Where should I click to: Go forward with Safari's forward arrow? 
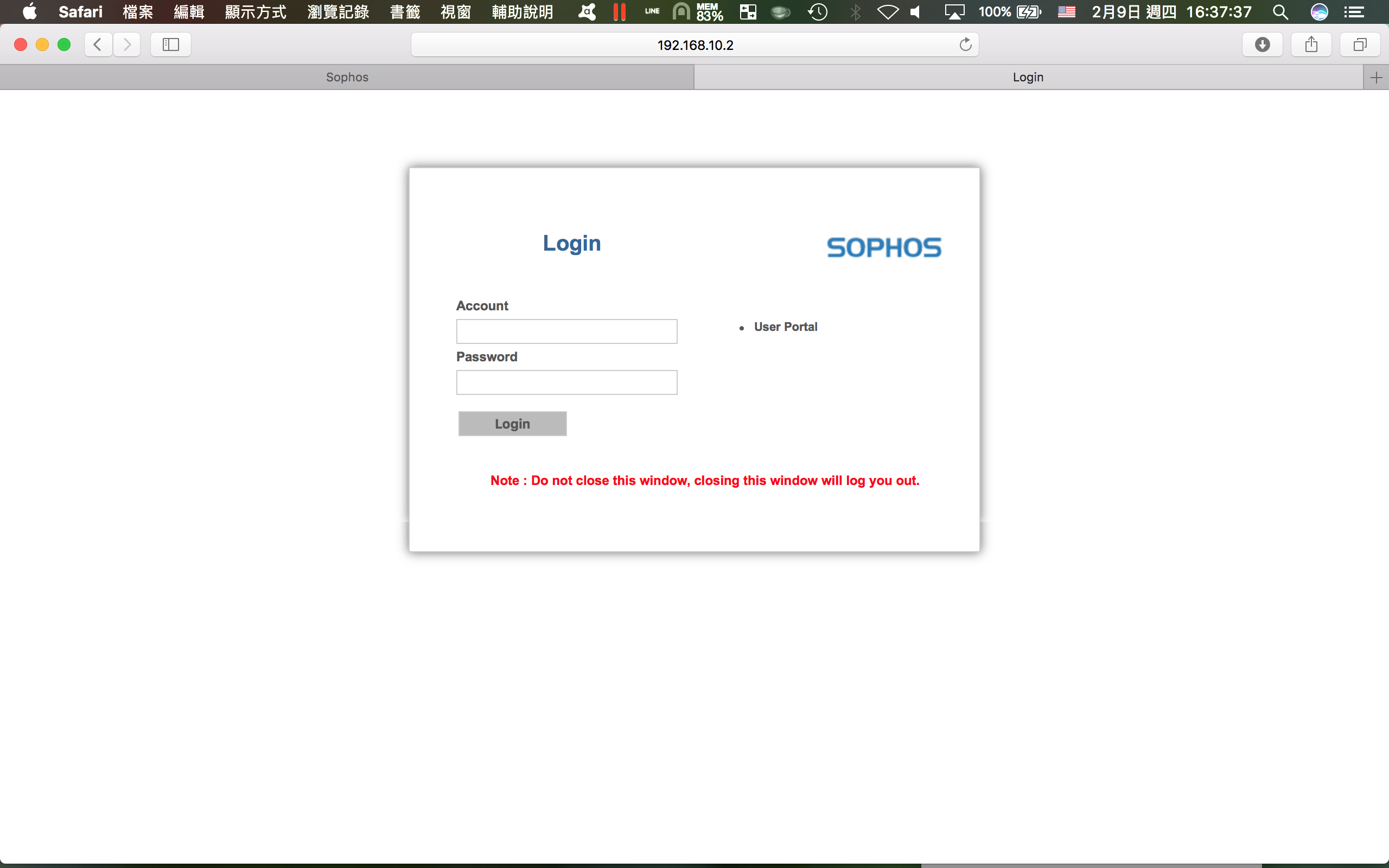point(127,44)
